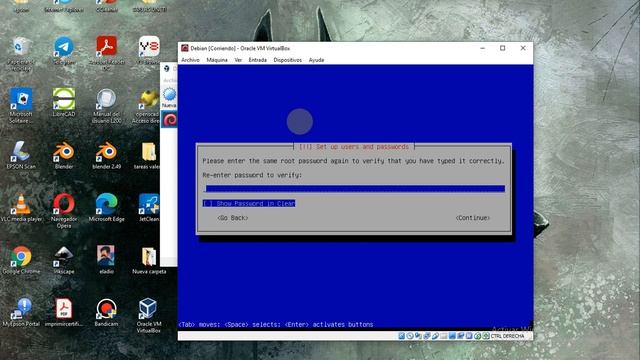Image resolution: width=640 pixels, height=360 pixels.
Task: Select the blender 2.49 desktop icon
Action: 107,155
